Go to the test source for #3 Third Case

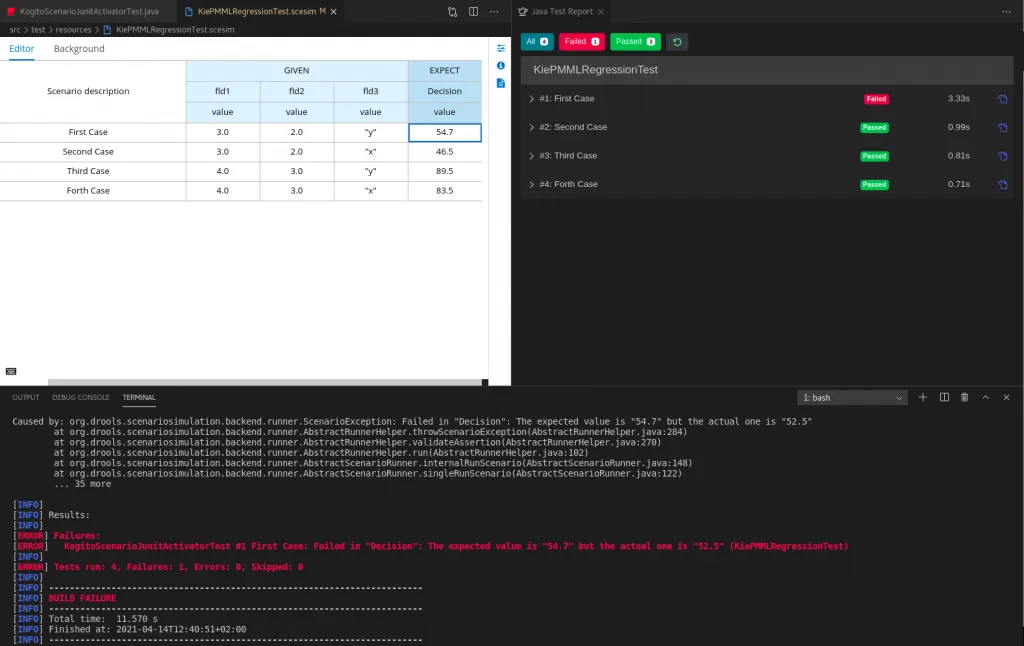pos(1002,156)
